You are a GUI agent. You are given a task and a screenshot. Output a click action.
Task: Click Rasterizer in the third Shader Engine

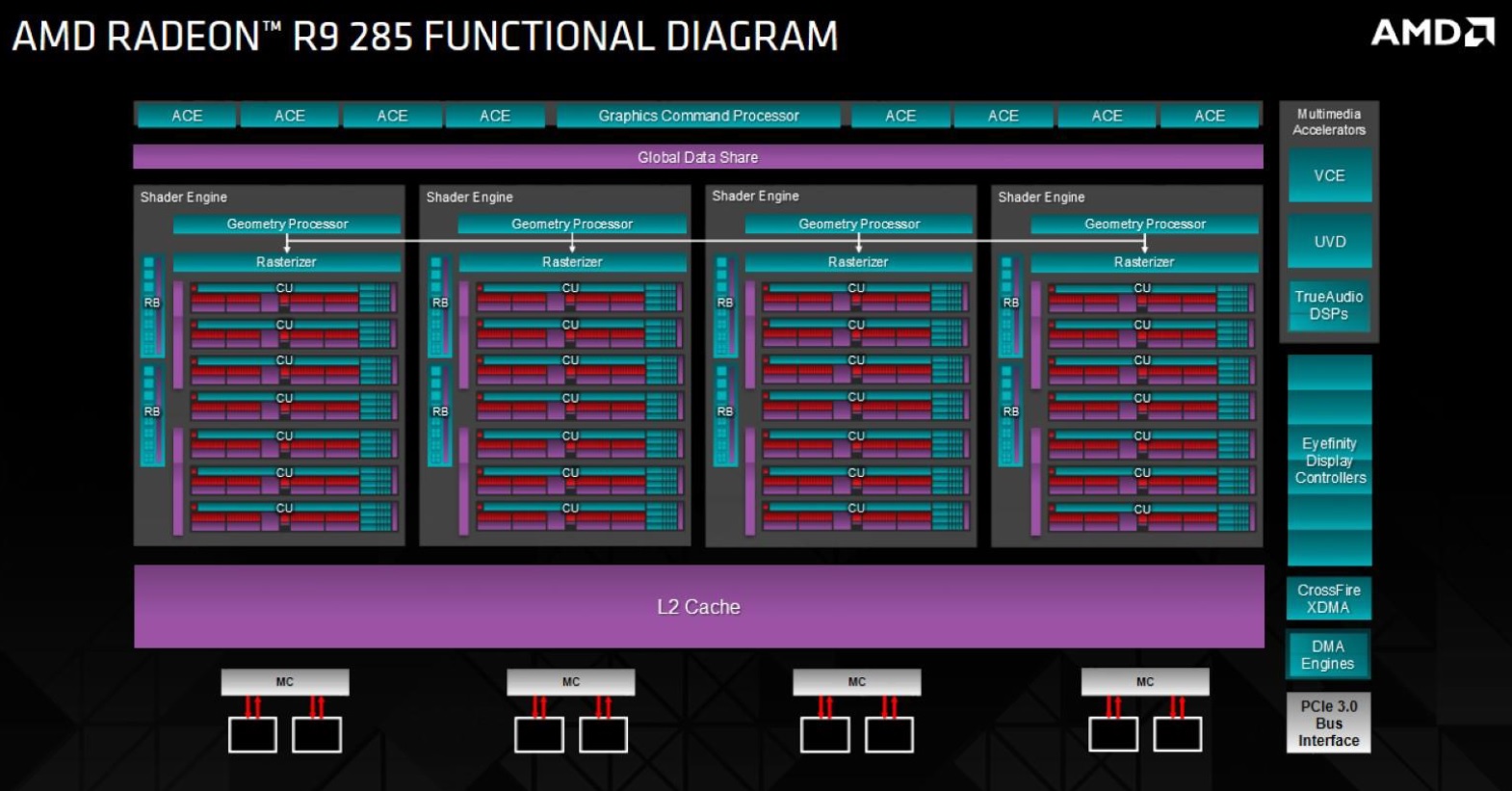tap(859, 261)
